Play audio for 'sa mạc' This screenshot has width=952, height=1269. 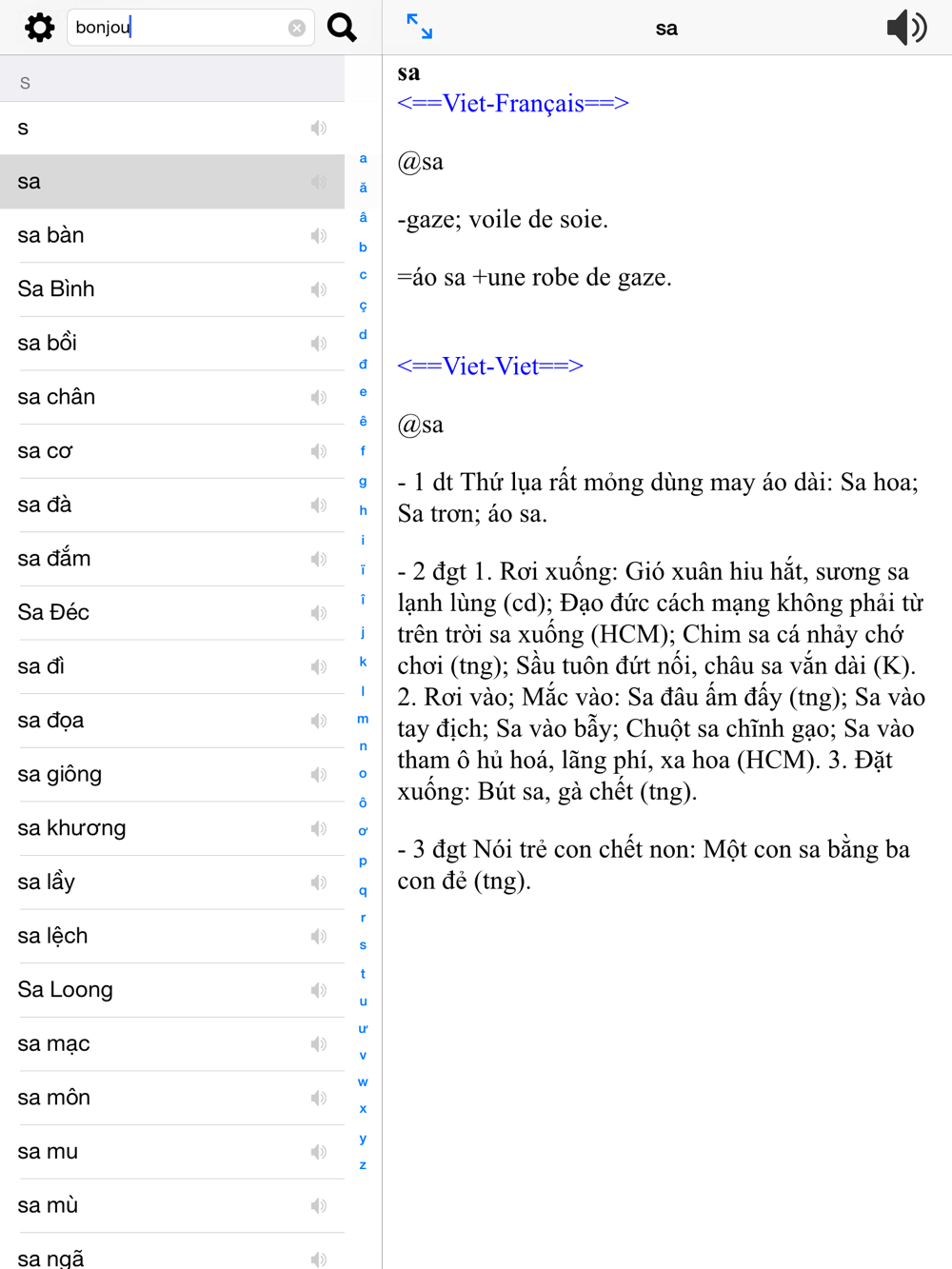pos(319,1044)
